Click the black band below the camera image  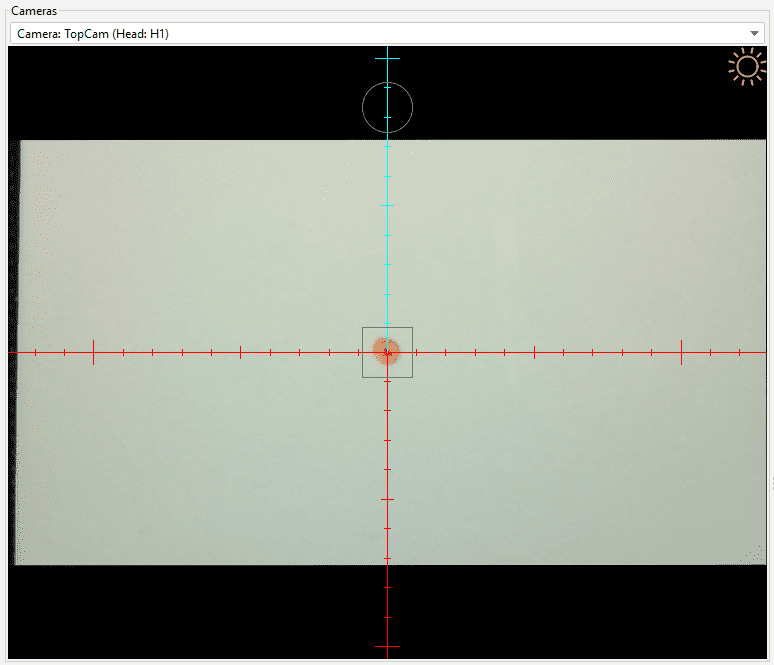(200, 612)
